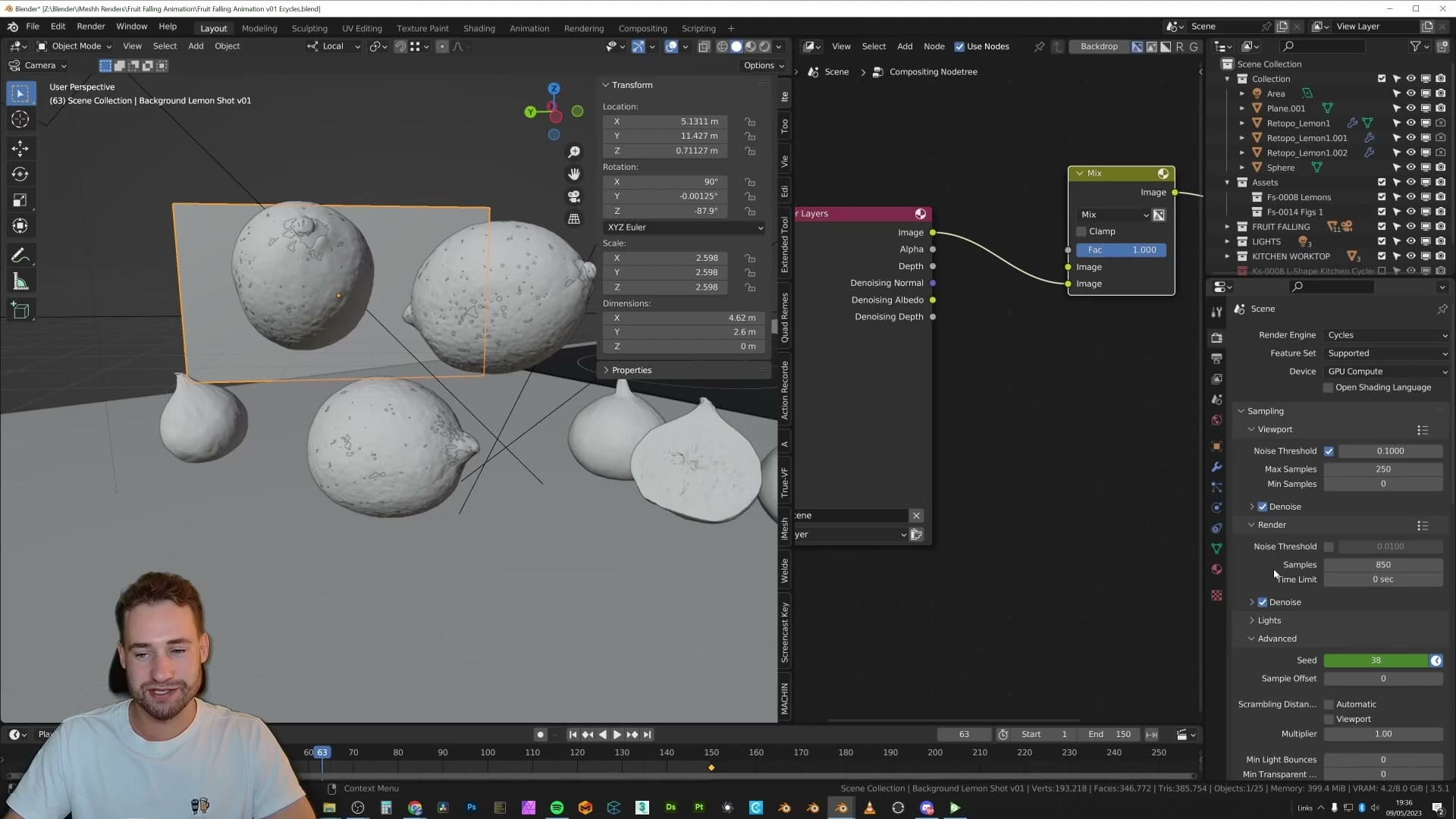Toggle camera view icon in viewport
1456x819 pixels.
pyautogui.click(x=574, y=196)
